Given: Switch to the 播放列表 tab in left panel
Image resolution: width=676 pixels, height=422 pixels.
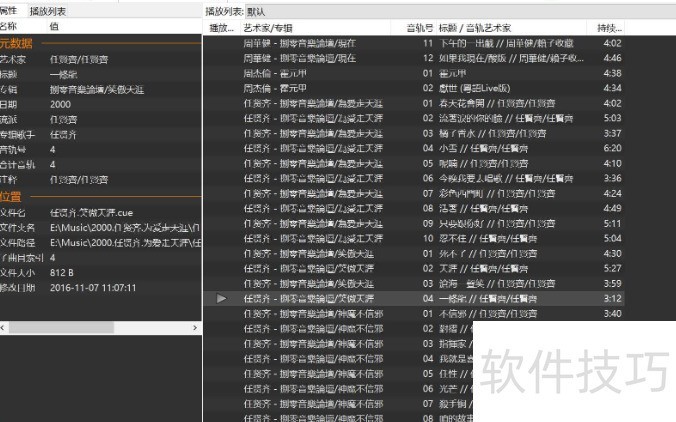Looking at the screenshot, I should pos(47,10).
